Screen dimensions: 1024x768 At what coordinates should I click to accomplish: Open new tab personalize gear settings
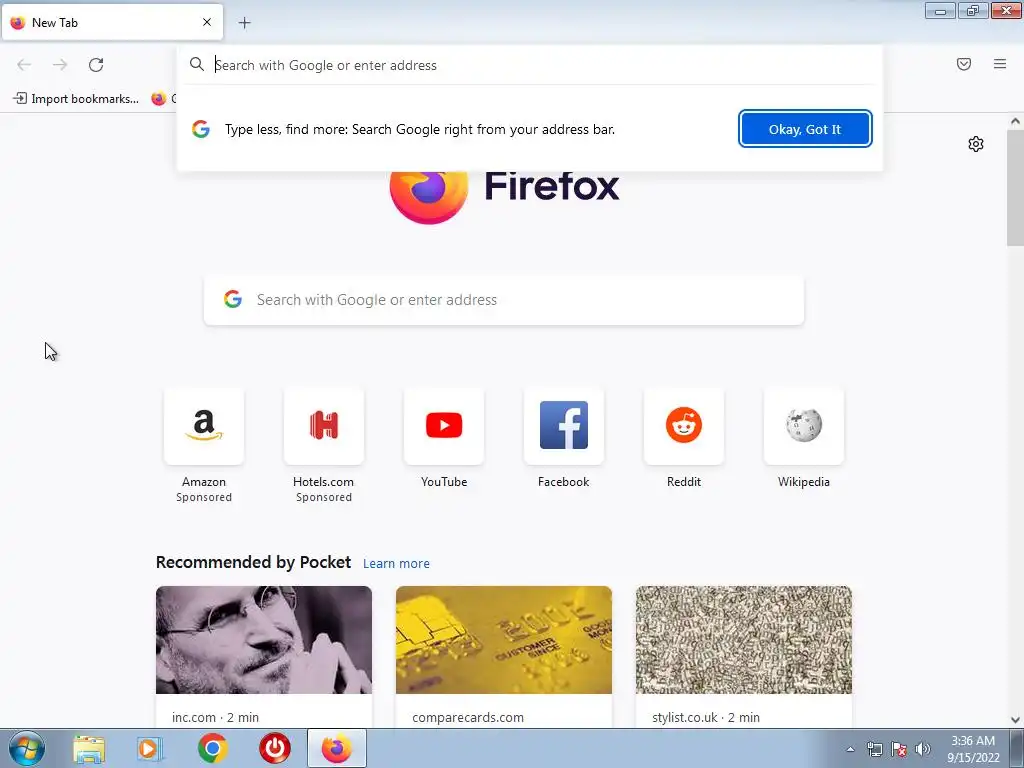tap(976, 144)
